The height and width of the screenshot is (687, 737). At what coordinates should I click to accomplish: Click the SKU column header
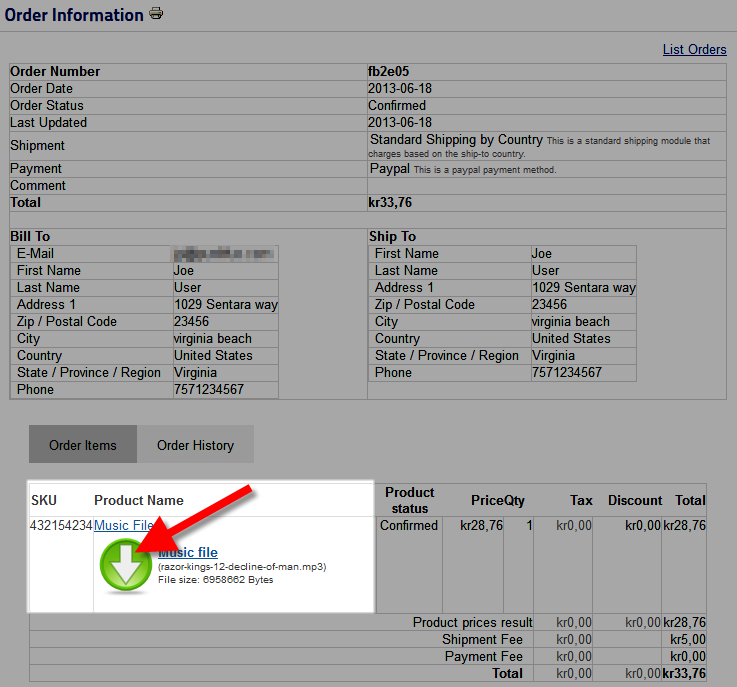(44, 500)
